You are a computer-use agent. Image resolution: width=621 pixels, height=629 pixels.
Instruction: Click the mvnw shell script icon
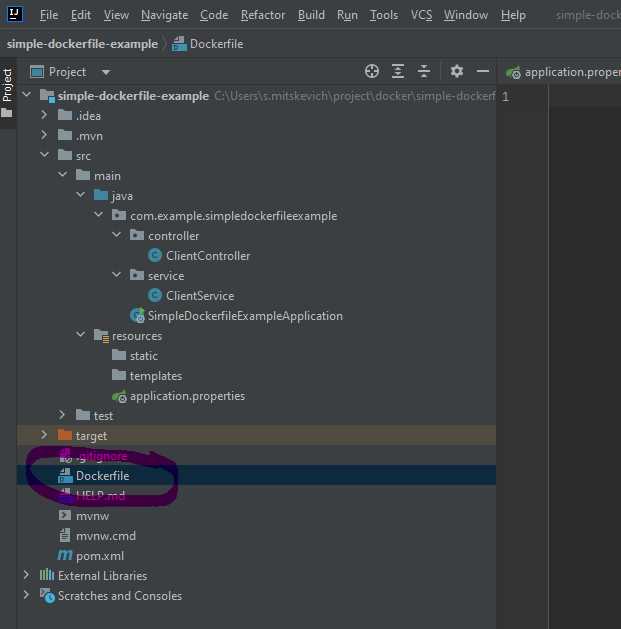[65, 515]
